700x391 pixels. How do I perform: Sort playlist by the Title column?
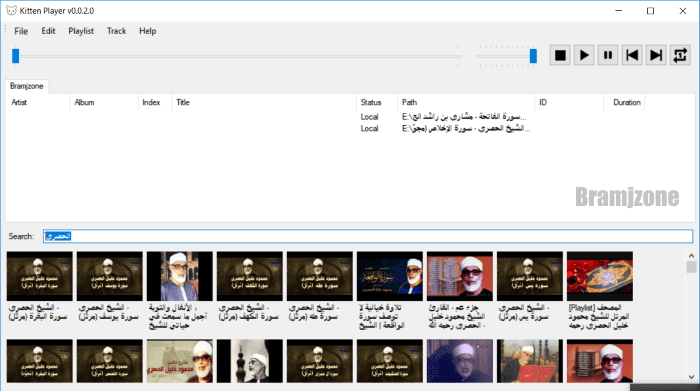click(x=264, y=102)
